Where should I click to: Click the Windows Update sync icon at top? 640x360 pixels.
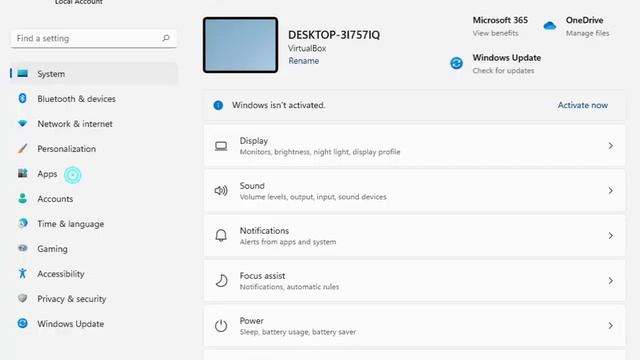click(x=456, y=63)
